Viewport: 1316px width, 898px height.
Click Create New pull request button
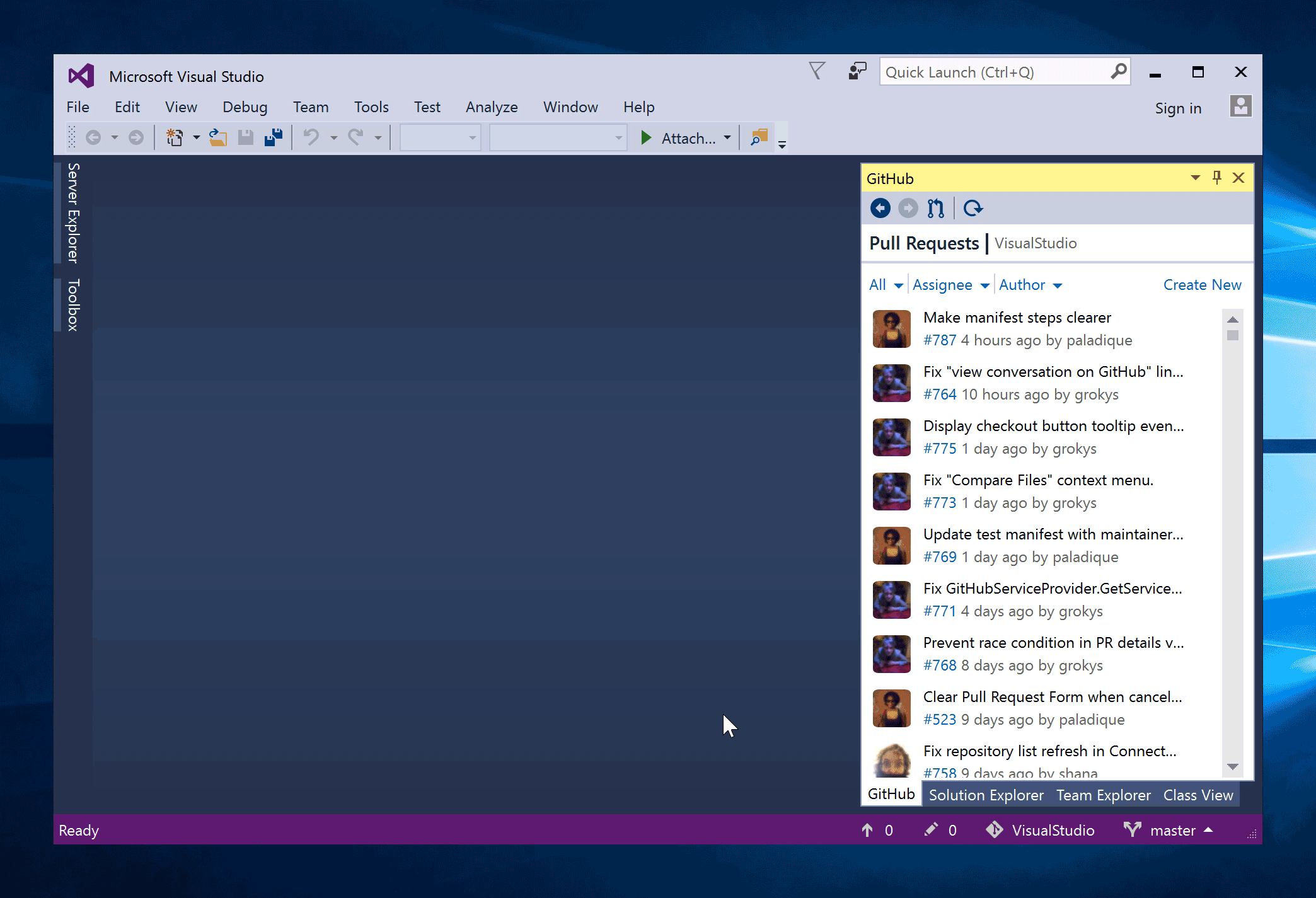(1201, 285)
